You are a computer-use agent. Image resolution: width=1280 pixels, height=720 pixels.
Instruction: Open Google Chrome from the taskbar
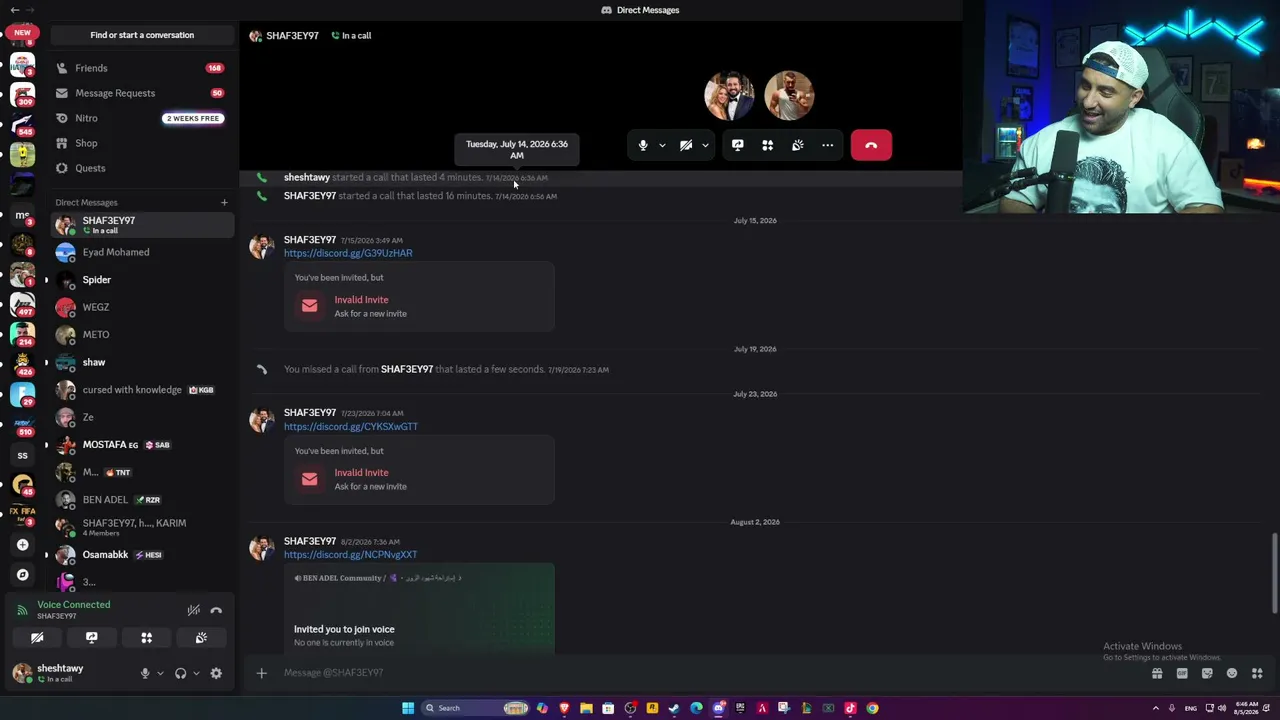872,708
